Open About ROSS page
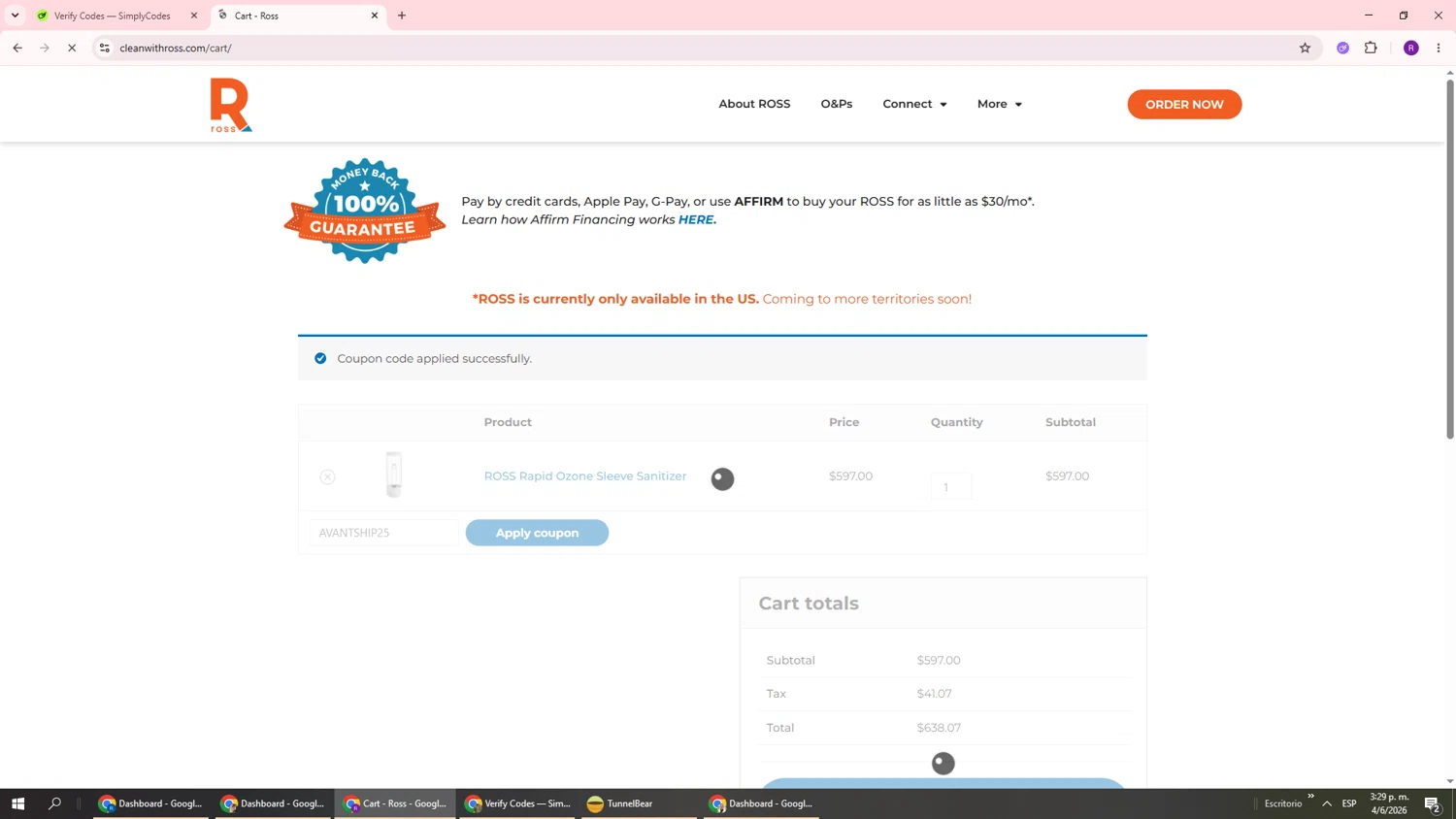Image resolution: width=1456 pixels, height=819 pixels. 754,104
